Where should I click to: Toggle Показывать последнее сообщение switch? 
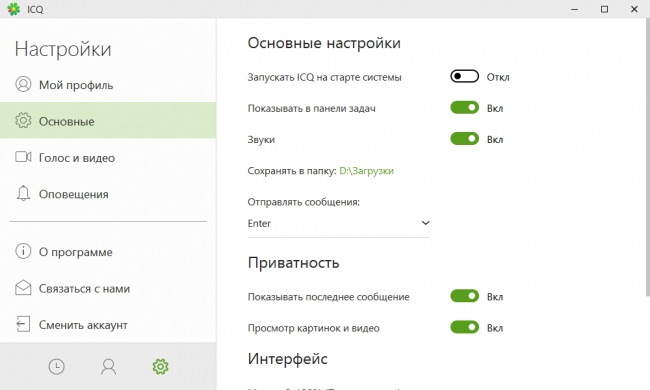click(464, 296)
